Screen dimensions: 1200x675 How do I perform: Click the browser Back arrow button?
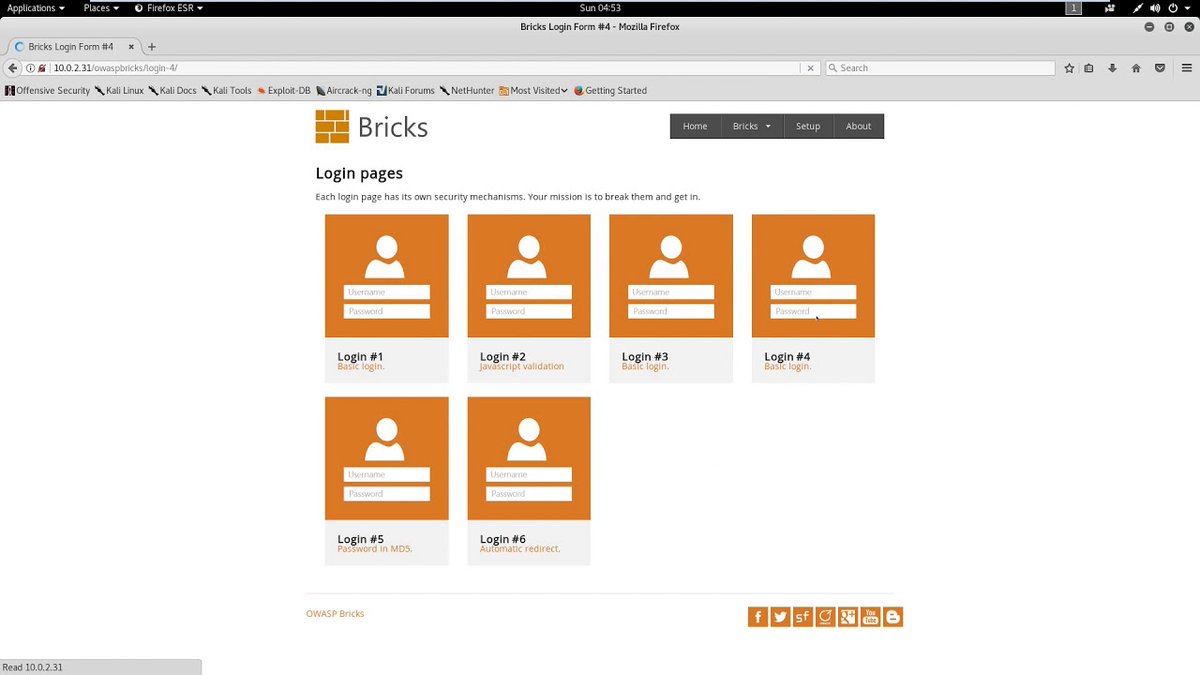[13, 68]
